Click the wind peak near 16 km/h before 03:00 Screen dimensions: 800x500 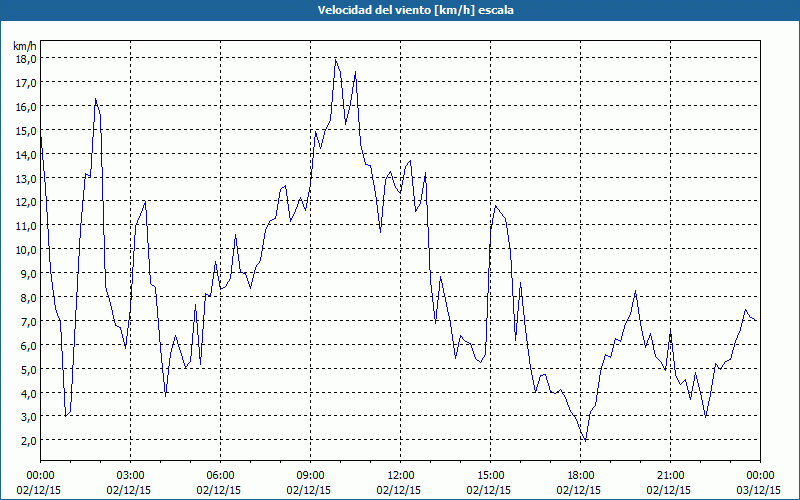pyautogui.click(x=95, y=99)
